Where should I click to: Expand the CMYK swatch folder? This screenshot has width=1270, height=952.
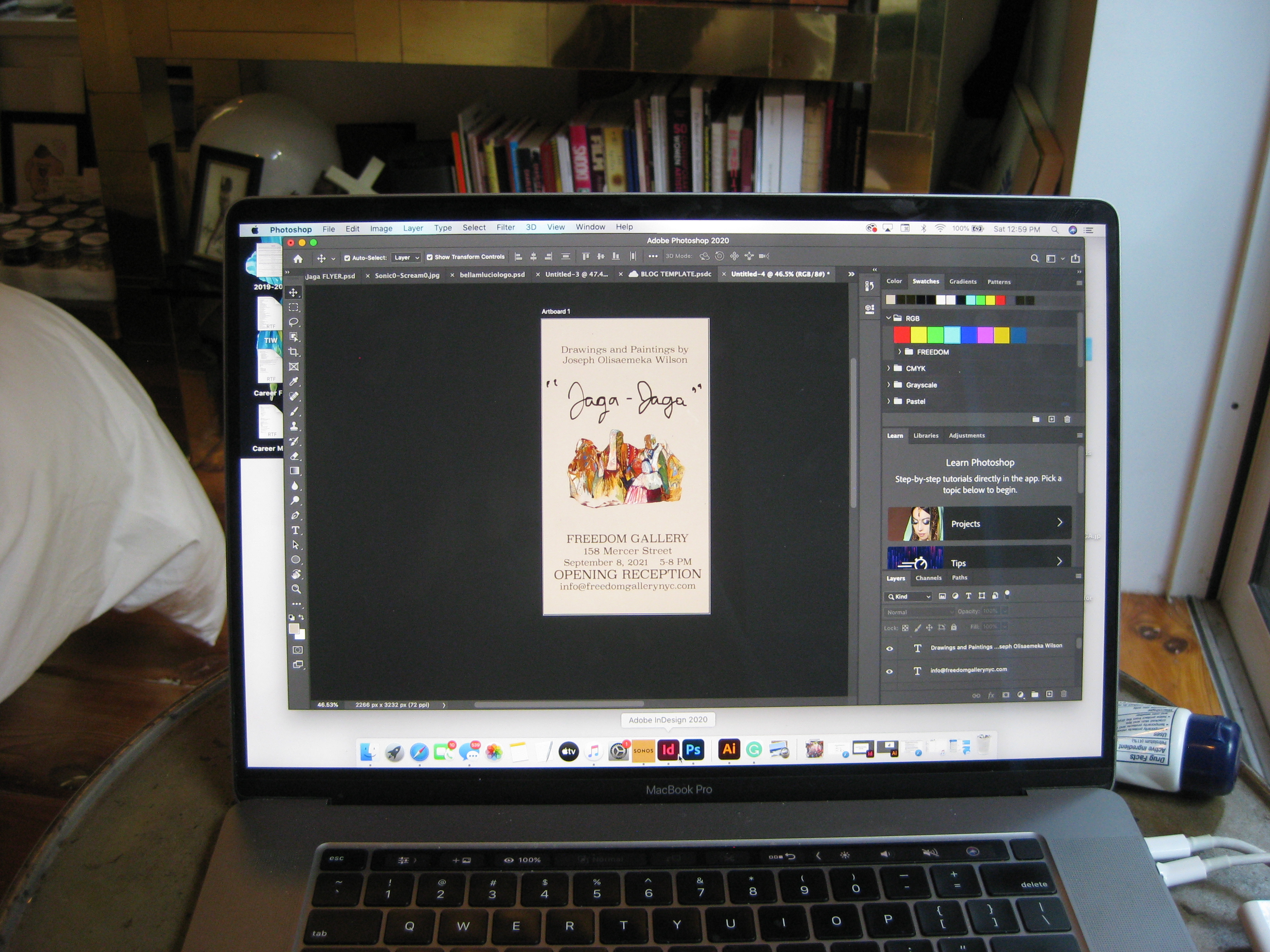[x=888, y=368]
